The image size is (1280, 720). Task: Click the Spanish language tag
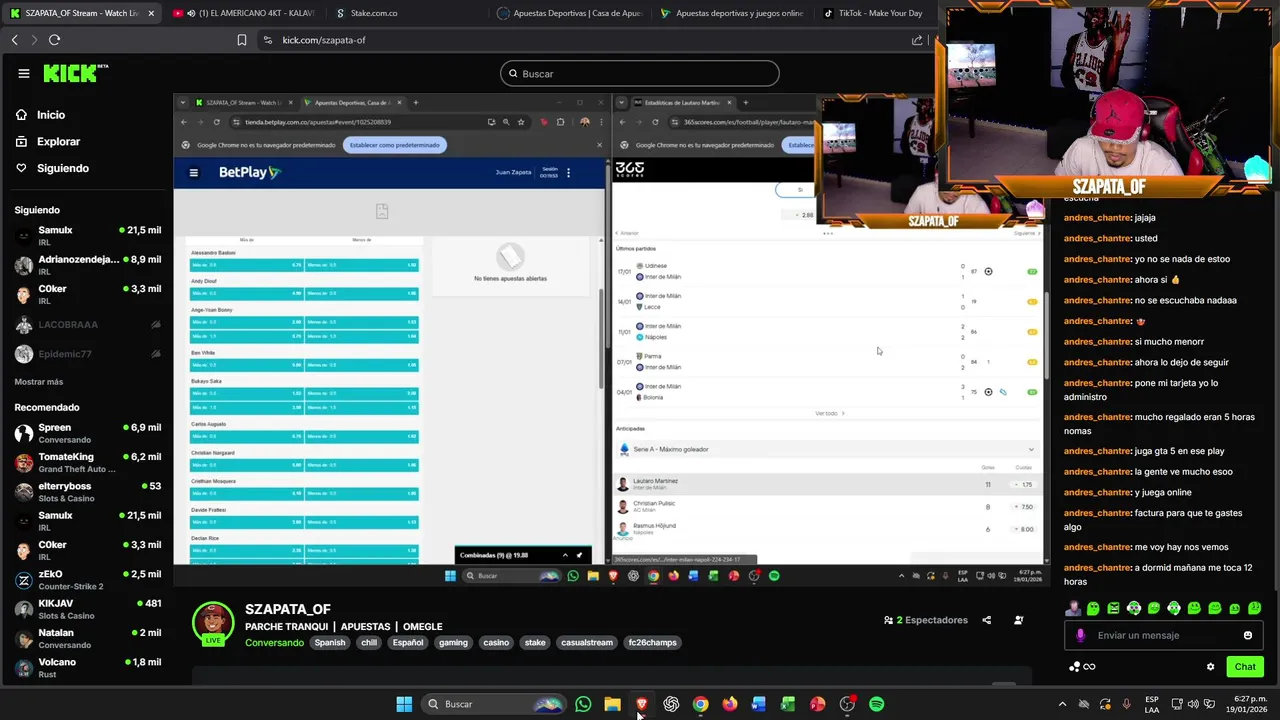(330, 643)
